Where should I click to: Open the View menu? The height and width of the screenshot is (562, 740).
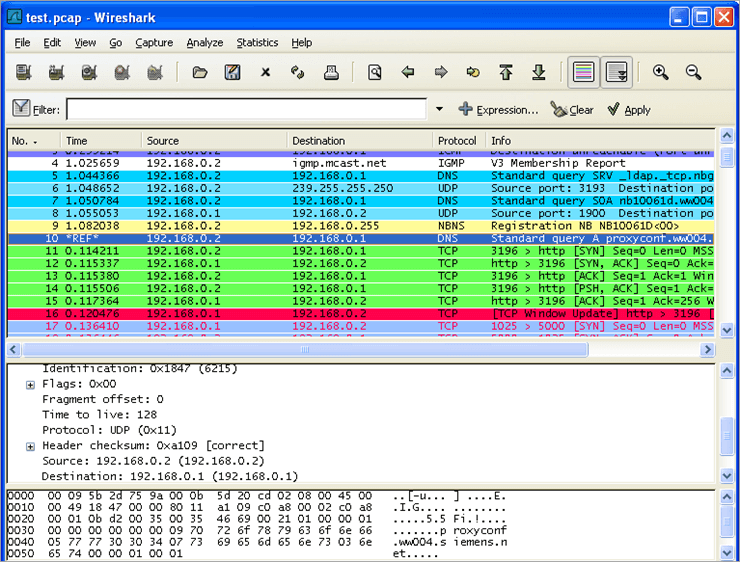coord(85,42)
